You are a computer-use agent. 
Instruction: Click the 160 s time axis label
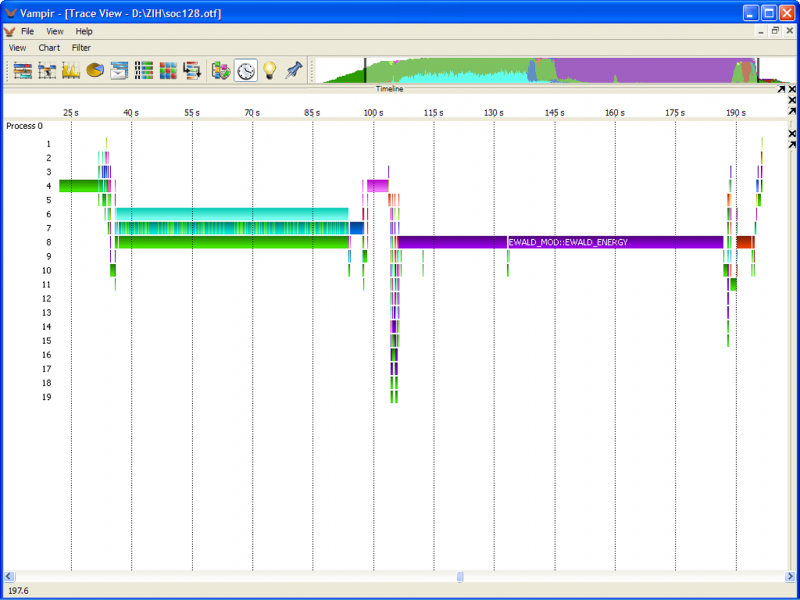[615, 113]
